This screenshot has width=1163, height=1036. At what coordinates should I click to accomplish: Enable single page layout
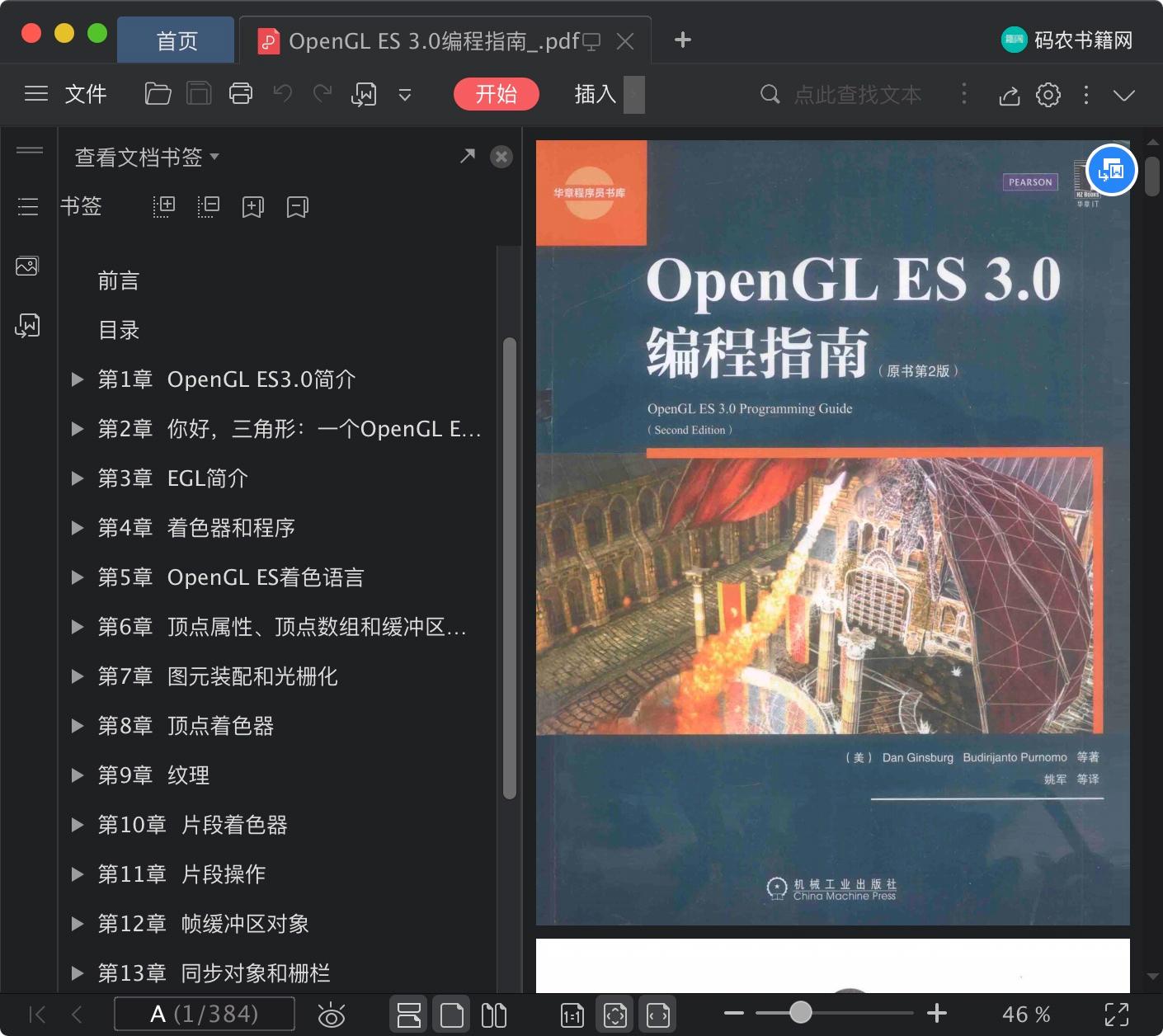click(x=452, y=1014)
